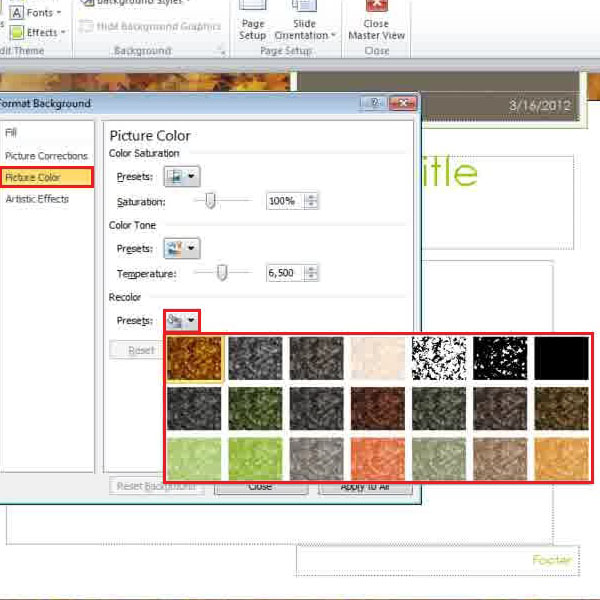Select light gray recolor, third row
The width and height of the screenshot is (600, 600).
(316, 459)
